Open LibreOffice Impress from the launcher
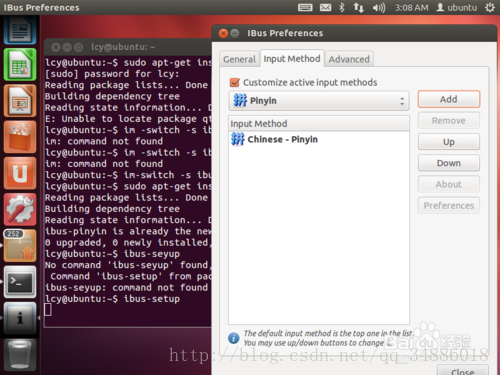This screenshot has height=375, width=500. 20,101
